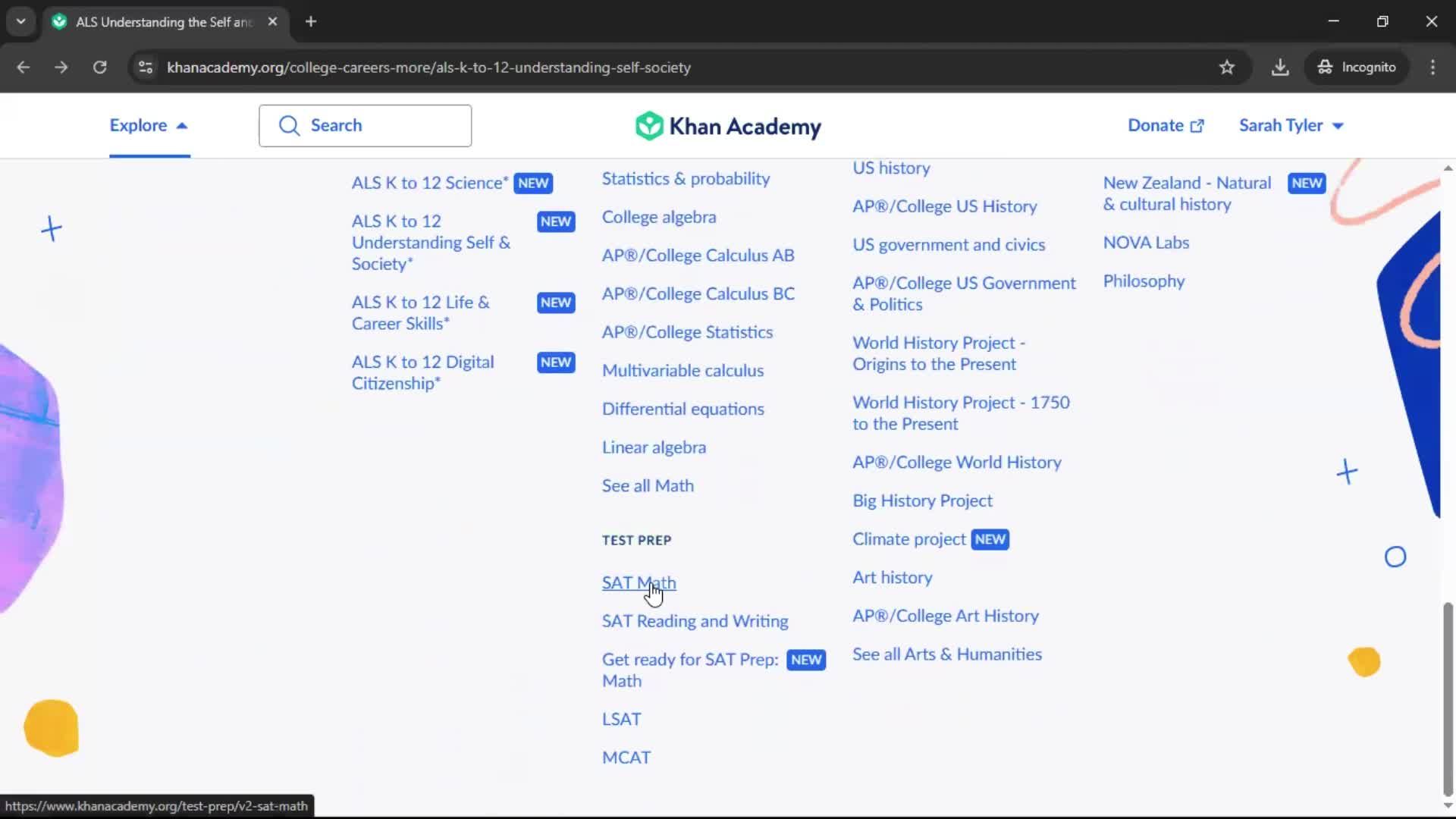Open AP®/College US Government & Politics

pyautogui.click(x=964, y=294)
